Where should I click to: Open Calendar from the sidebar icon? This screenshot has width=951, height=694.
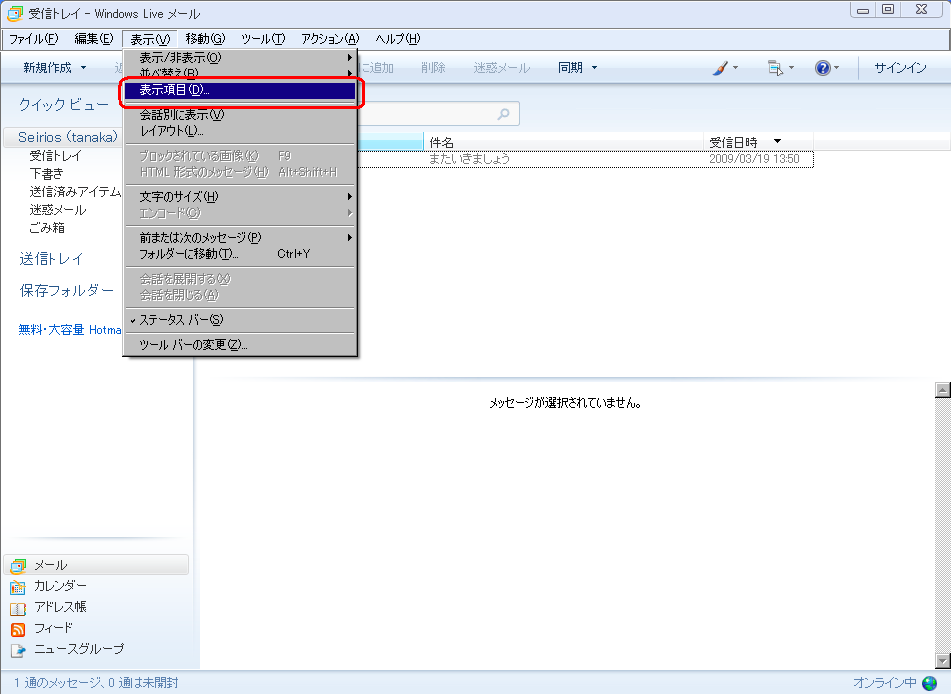[18, 586]
